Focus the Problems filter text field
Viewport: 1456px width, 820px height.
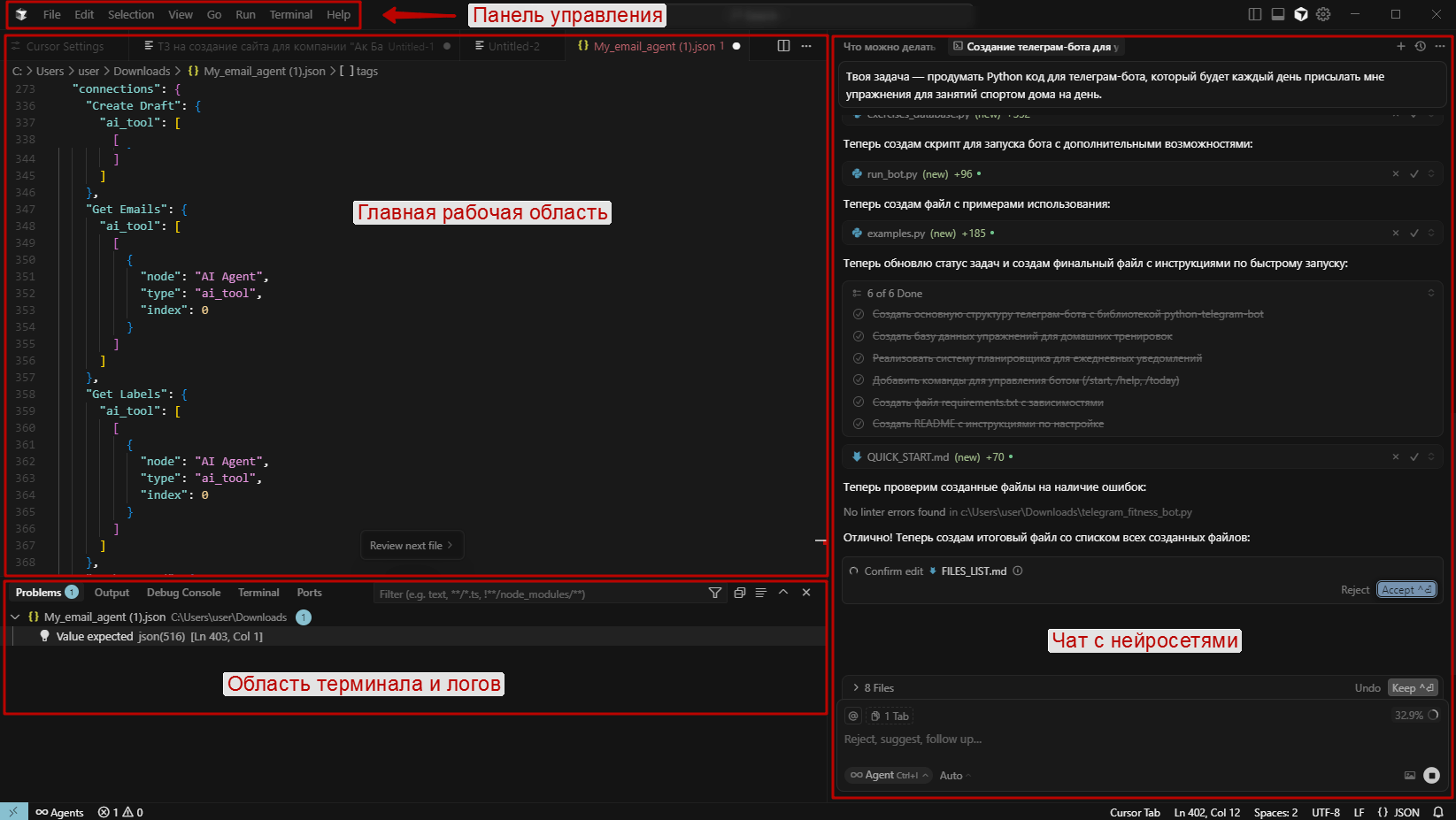pyautogui.click(x=537, y=594)
